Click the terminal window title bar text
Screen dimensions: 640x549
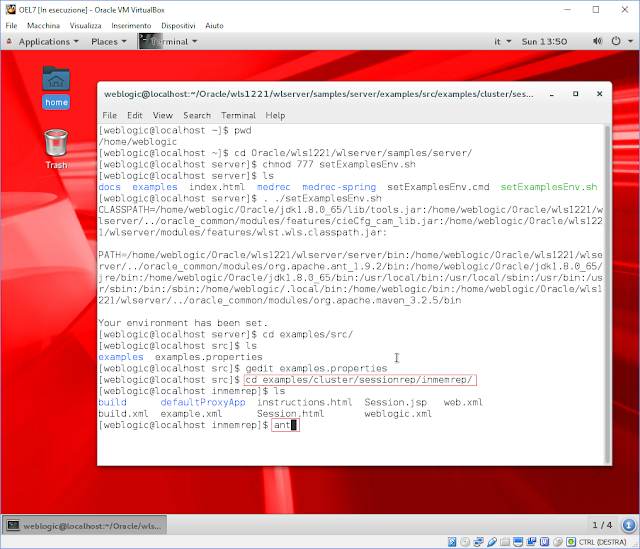point(318,94)
